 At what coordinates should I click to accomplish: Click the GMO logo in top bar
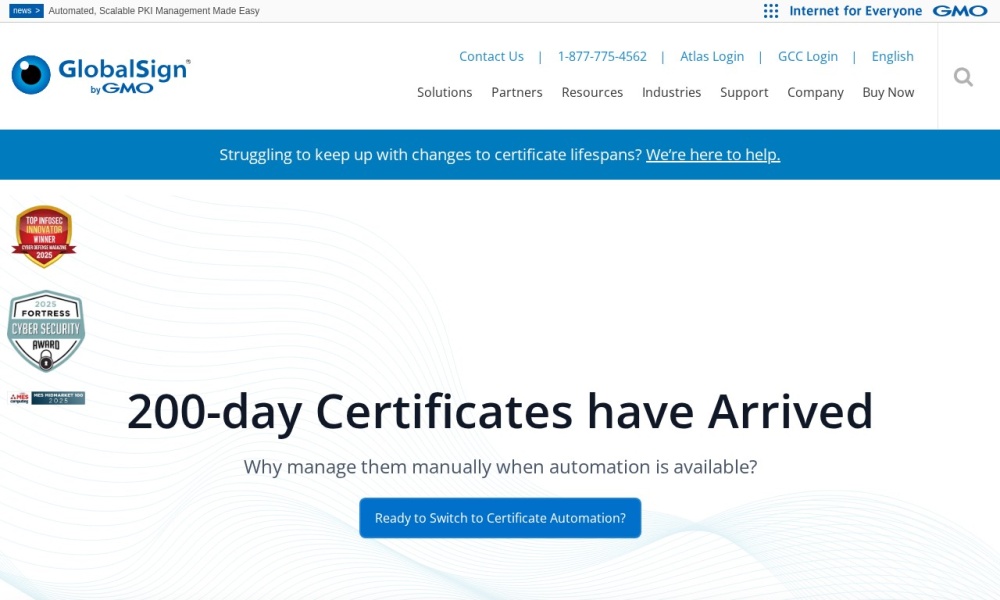960,11
